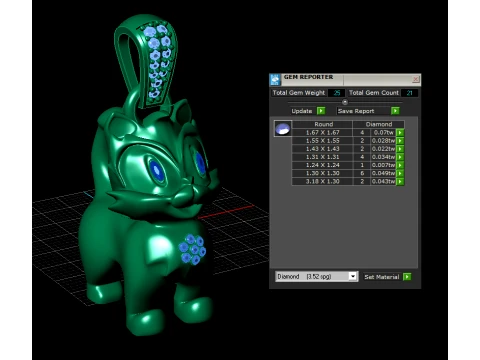Image resolution: width=480 pixels, height=360 pixels.
Task: Click the Gem Reporter title bar icon
Action: (x=275, y=80)
